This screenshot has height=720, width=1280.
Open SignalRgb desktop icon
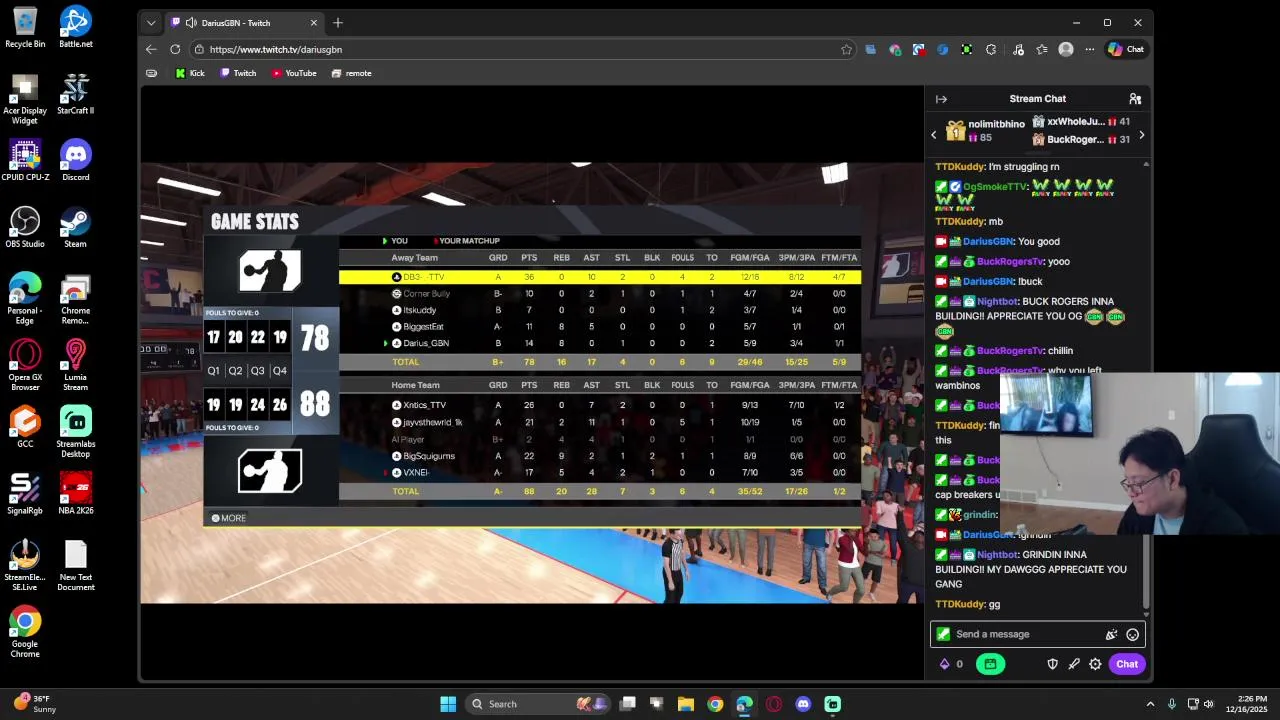point(25,494)
